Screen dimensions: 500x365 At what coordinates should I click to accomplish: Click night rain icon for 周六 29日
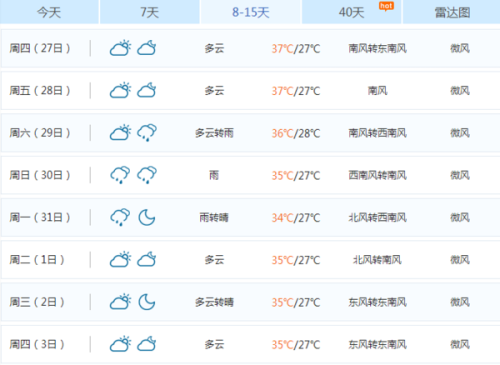pyautogui.click(x=147, y=133)
